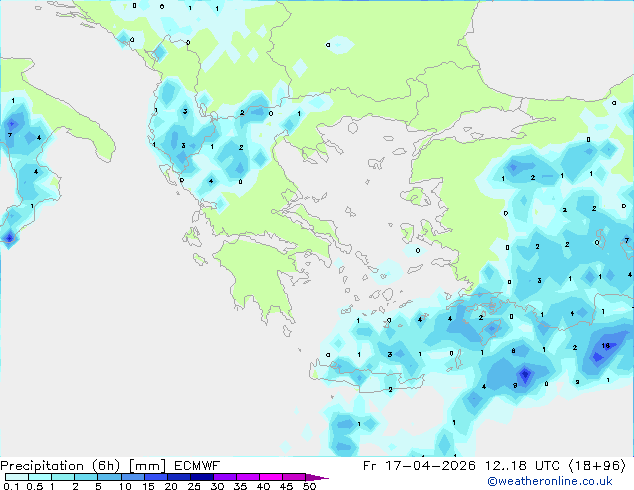Click the above-50 mm arrow tip of legend

click(x=317, y=477)
